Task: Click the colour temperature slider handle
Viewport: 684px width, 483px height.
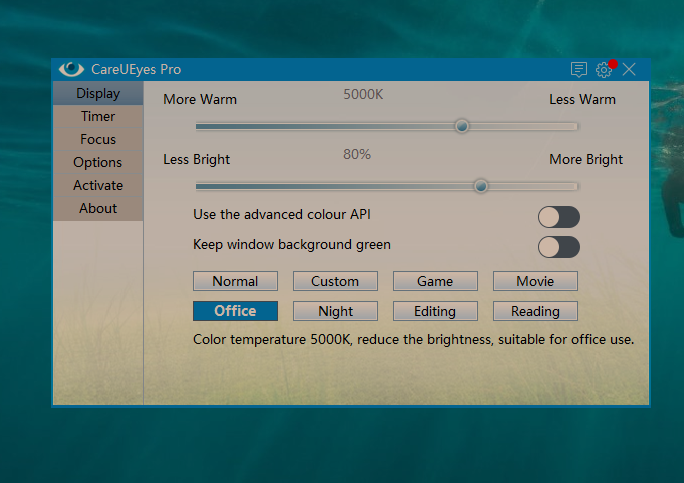Action: click(462, 127)
